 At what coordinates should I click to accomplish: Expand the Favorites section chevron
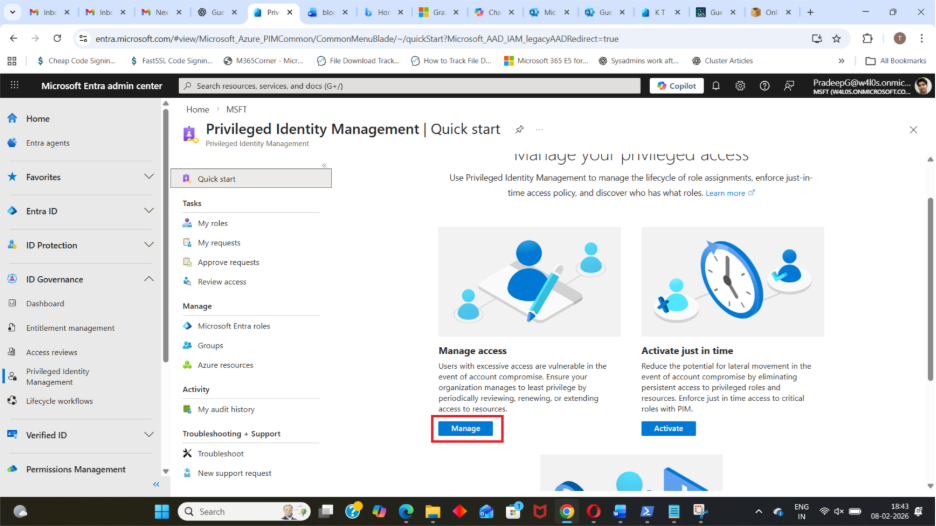(149, 177)
